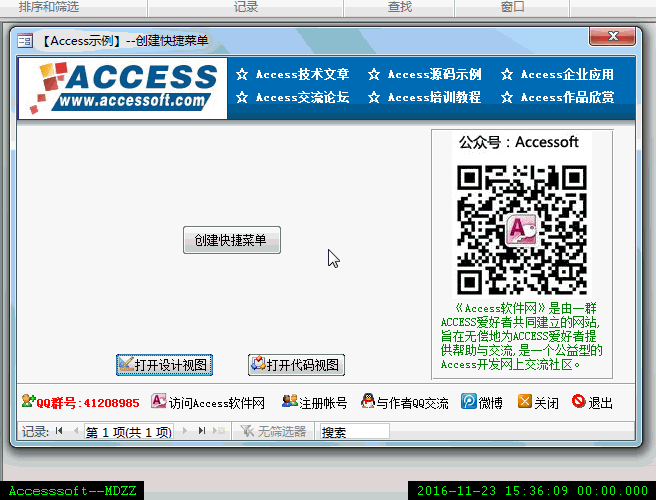Image resolution: width=656 pixels, height=500 pixels.
Task: Click the pencil-ruler icon on 打开设计视图
Action: pyautogui.click(x=126, y=364)
